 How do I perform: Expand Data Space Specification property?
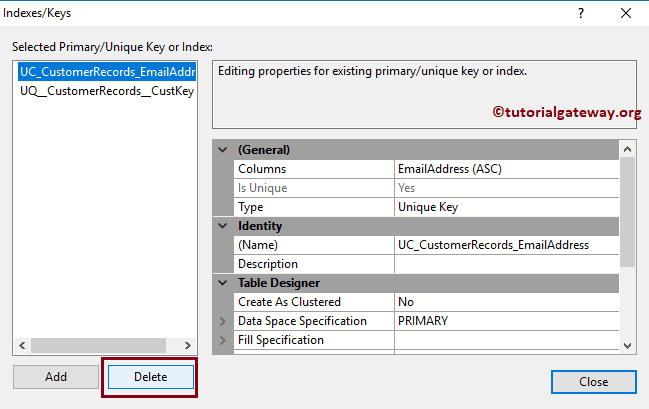pos(223,321)
